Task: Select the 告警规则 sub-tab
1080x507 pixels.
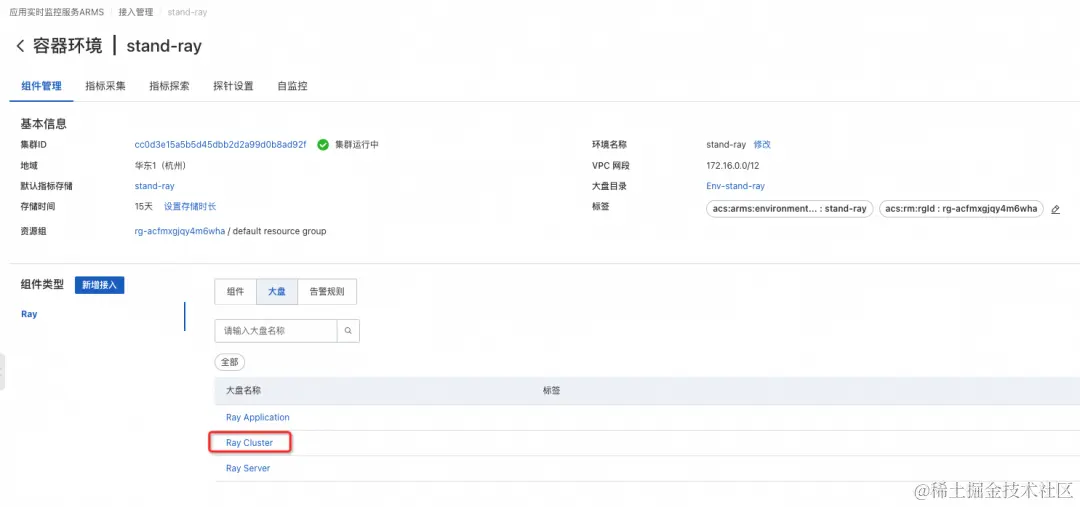Action: point(327,291)
